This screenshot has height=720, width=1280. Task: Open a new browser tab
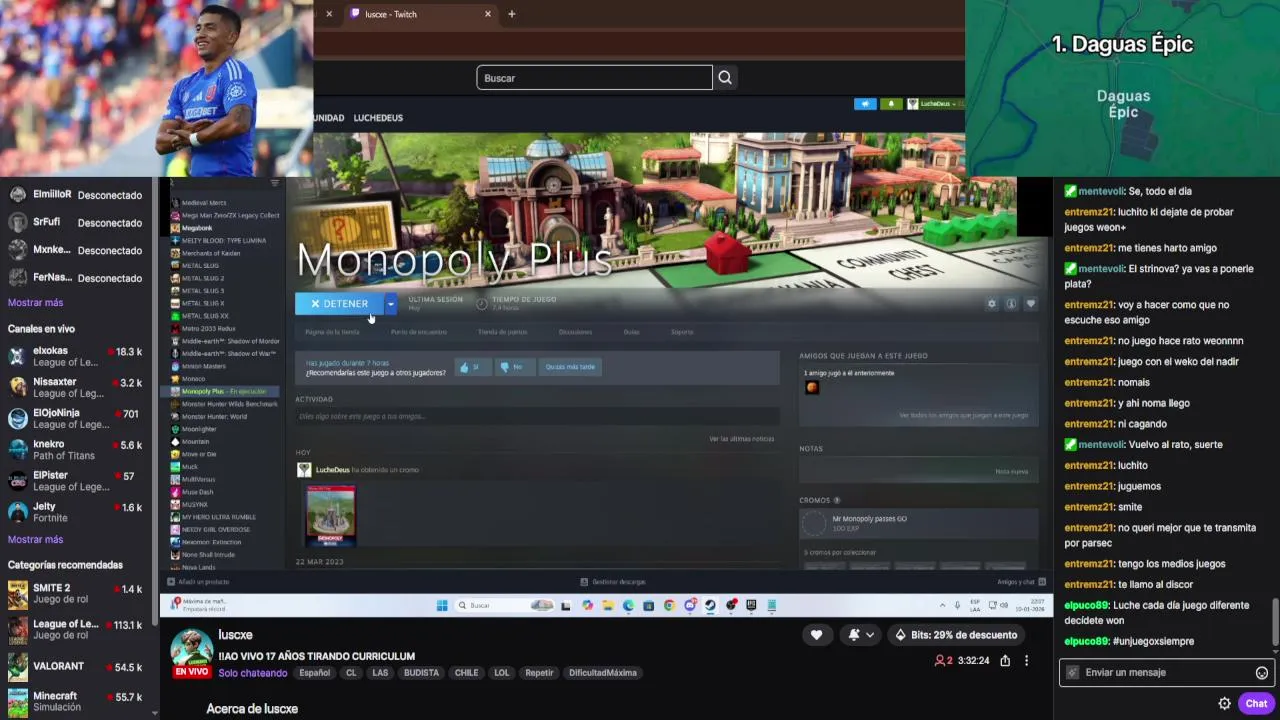tap(512, 14)
